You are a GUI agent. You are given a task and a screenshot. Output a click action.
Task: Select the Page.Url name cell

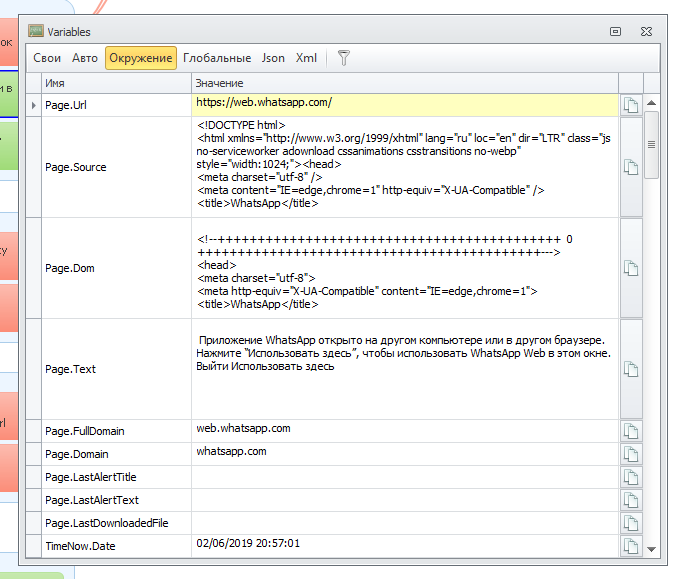(116, 105)
